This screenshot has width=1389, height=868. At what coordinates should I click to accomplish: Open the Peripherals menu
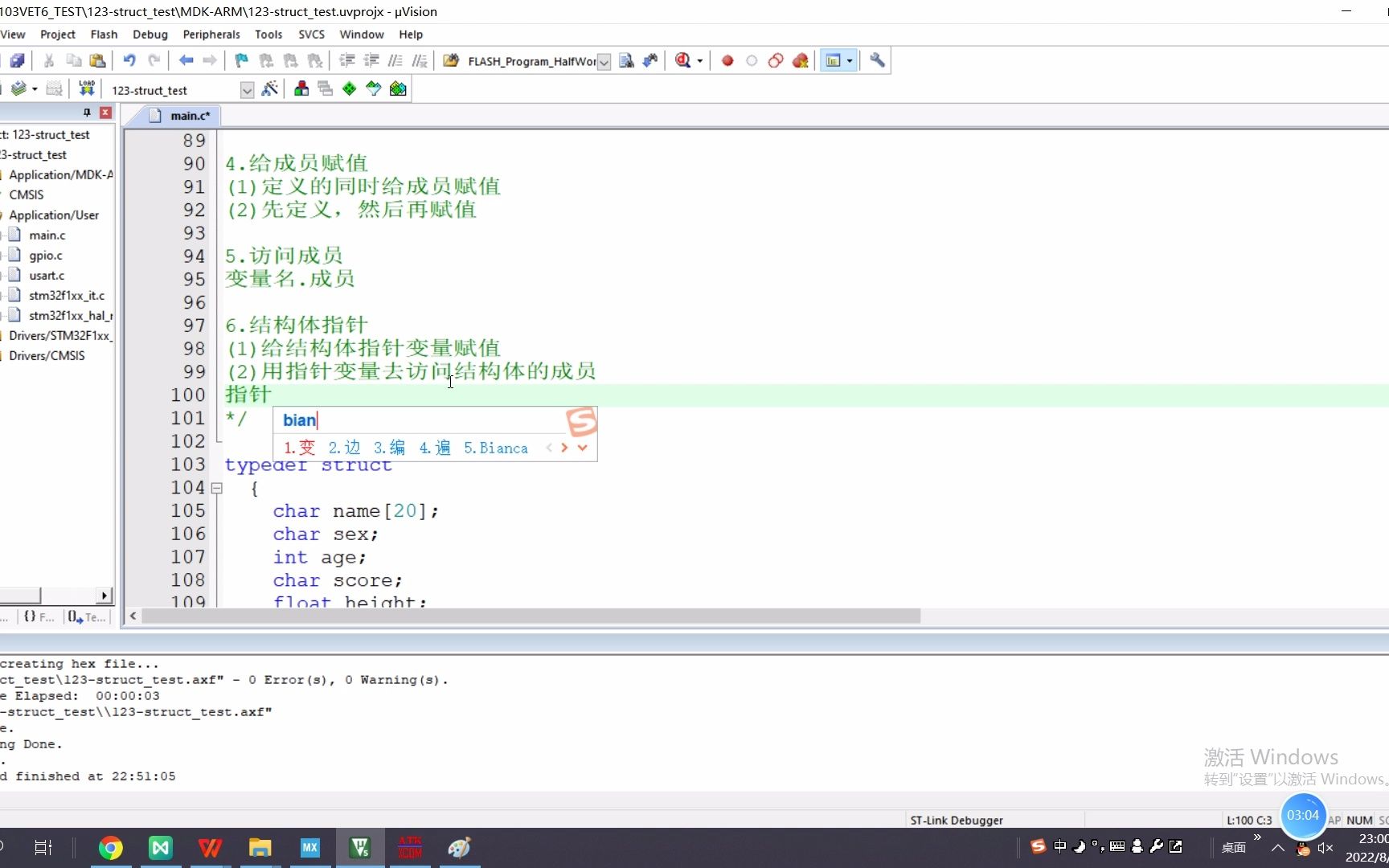(211, 35)
